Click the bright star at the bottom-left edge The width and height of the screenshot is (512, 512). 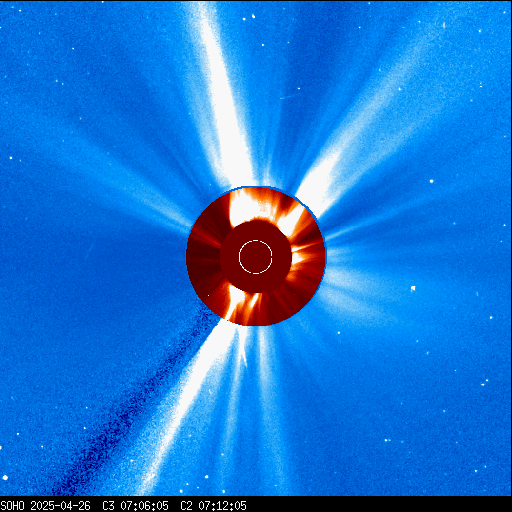point(5,477)
